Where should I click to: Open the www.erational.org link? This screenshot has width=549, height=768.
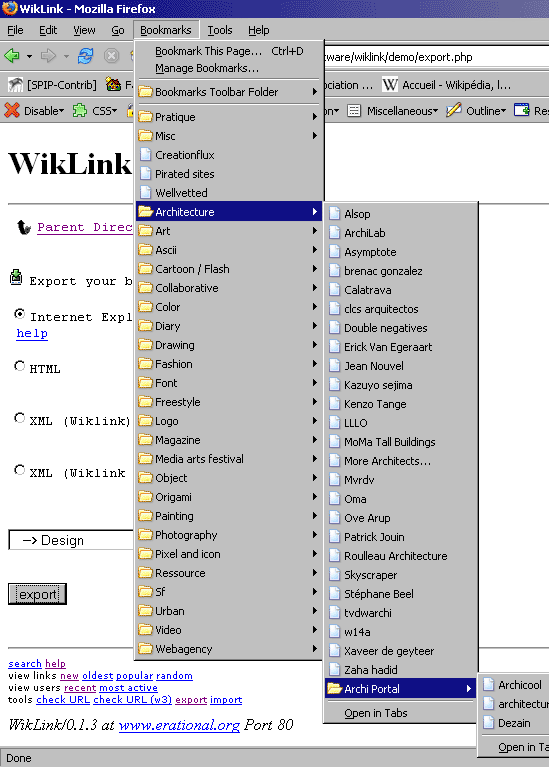[179, 725]
